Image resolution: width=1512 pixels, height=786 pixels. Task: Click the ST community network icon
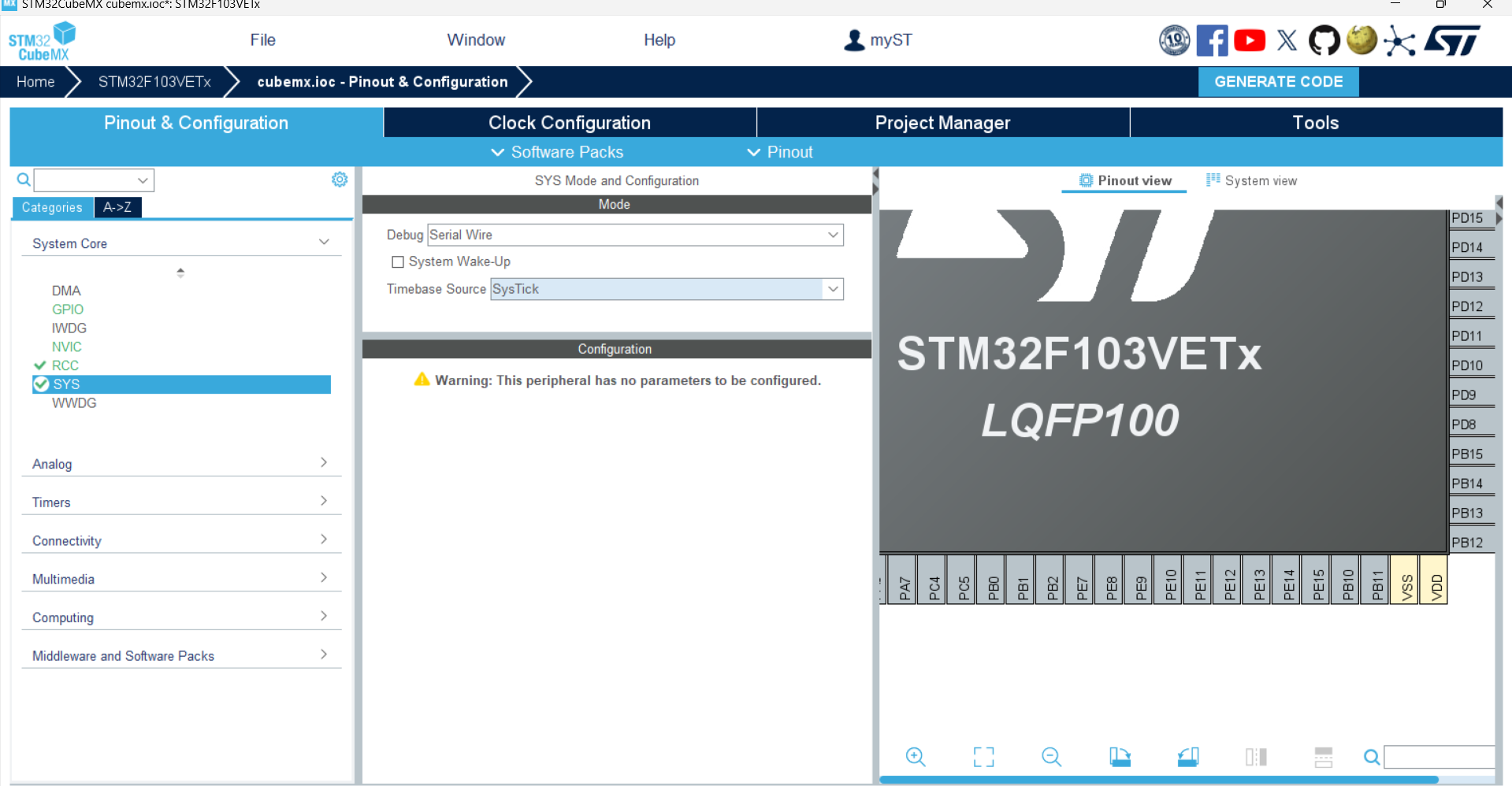pyautogui.click(x=1399, y=41)
